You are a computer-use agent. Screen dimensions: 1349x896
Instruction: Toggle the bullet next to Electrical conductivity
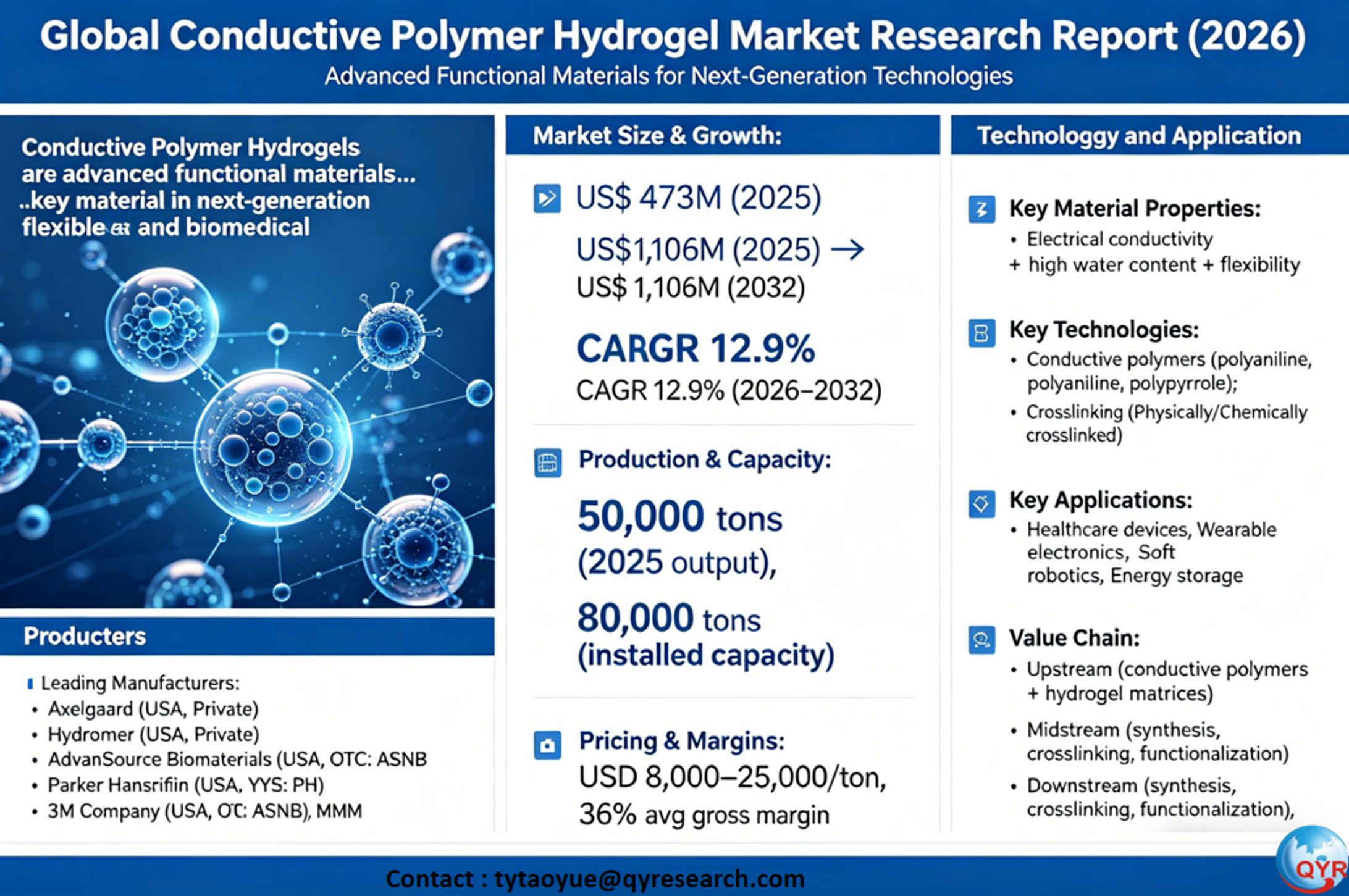click(1014, 240)
